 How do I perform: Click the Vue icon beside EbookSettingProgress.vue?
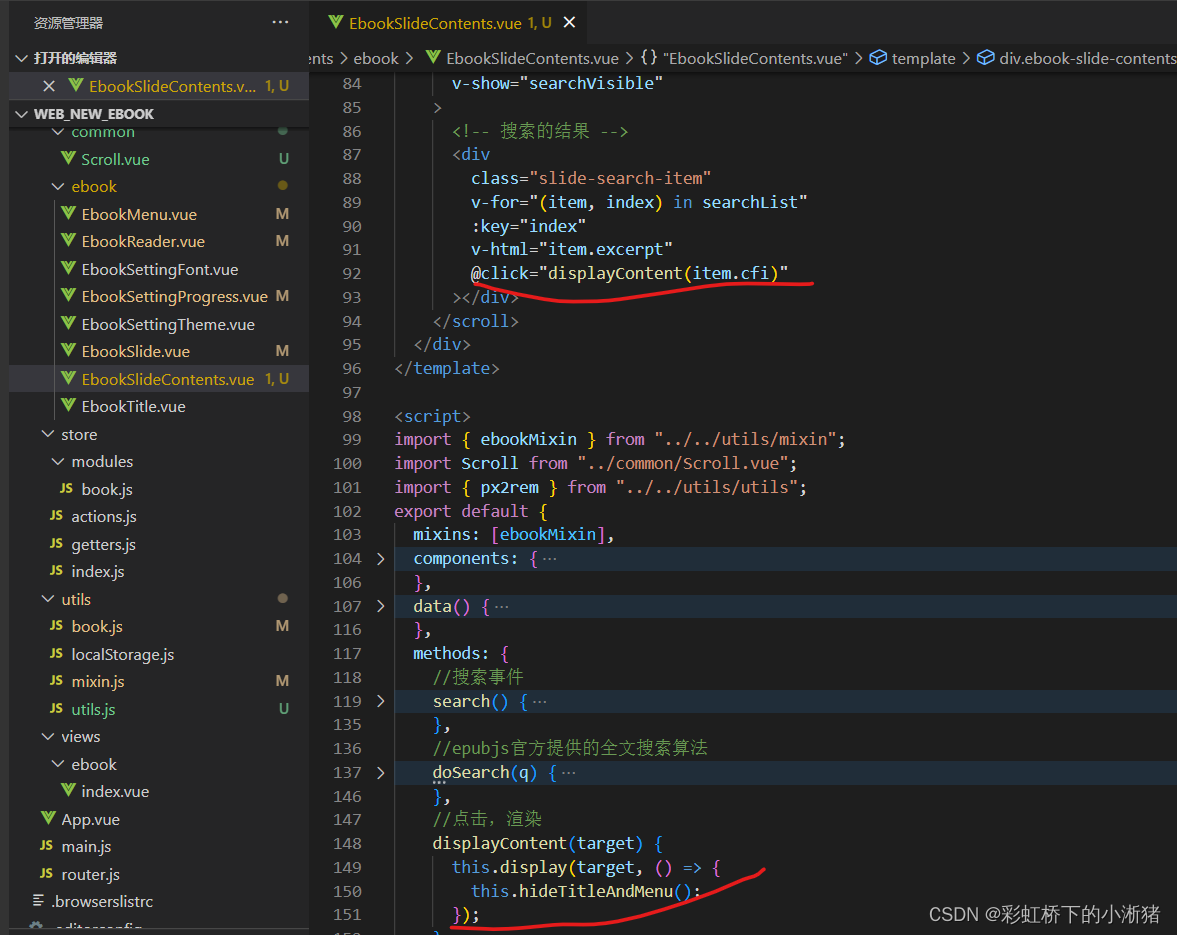pos(68,296)
